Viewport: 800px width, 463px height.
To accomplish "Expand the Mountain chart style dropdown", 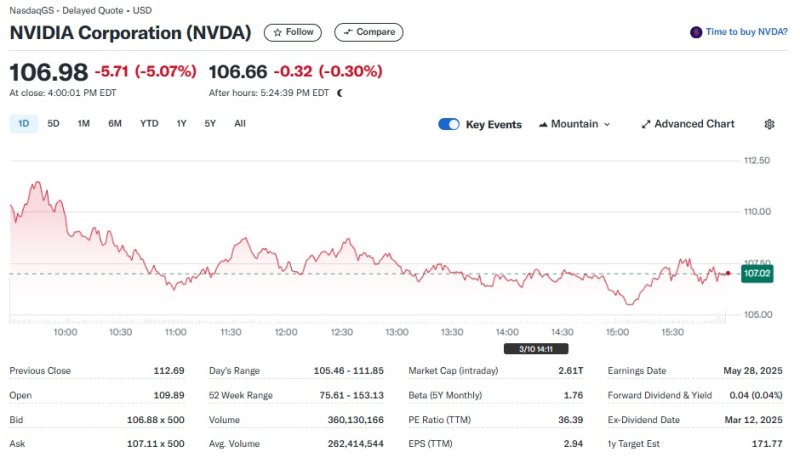I will coord(607,124).
